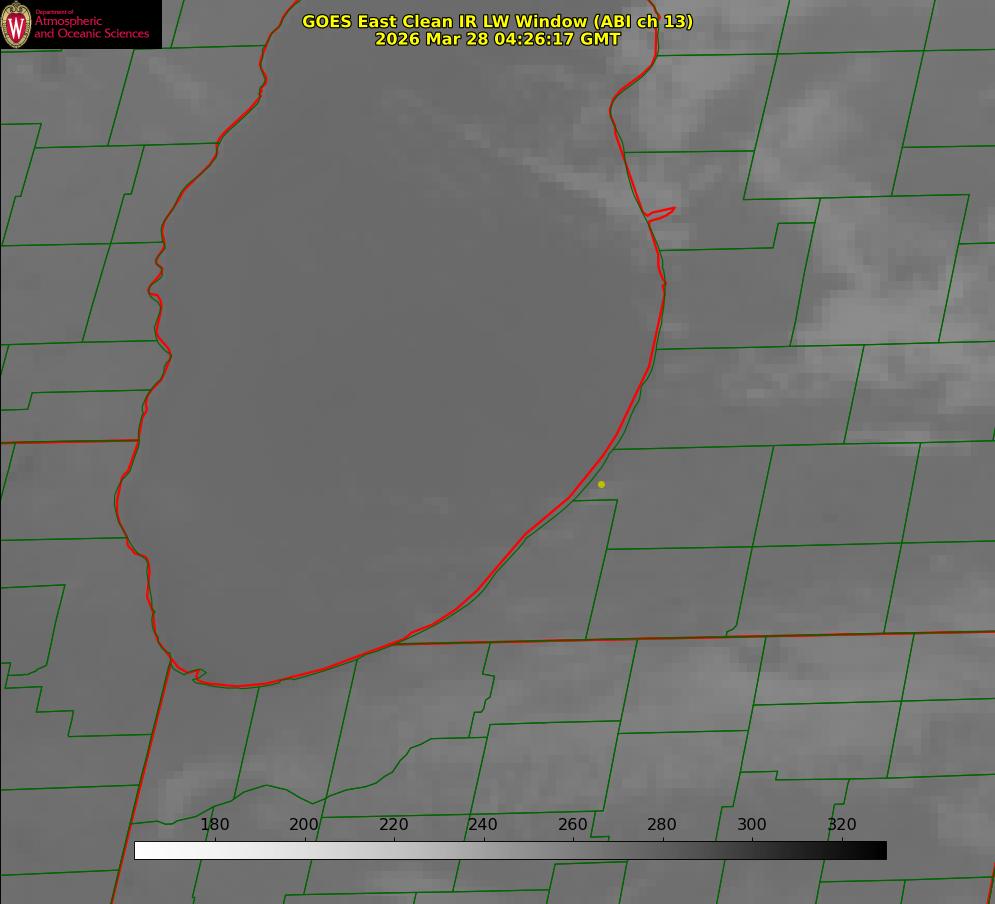Viewport: 995px width, 904px height.
Task: Select the 300 tick label on colorbar
Action: point(752,825)
